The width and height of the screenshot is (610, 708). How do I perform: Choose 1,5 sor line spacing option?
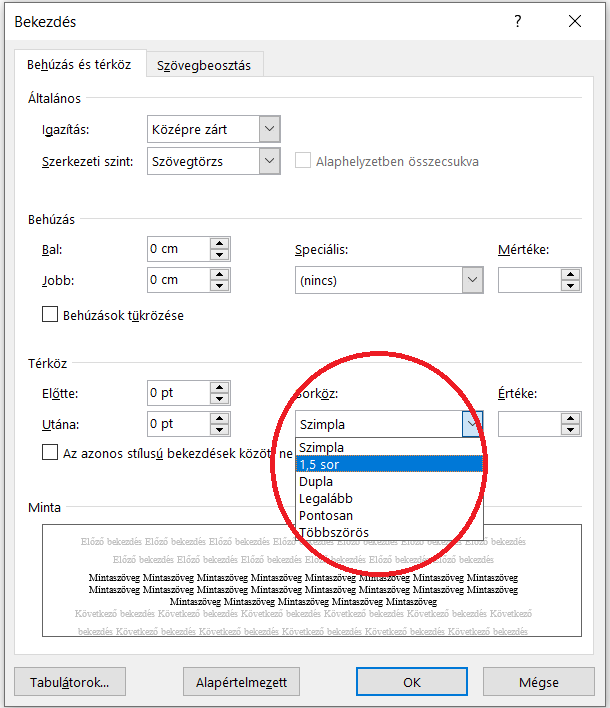pos(389,464)
